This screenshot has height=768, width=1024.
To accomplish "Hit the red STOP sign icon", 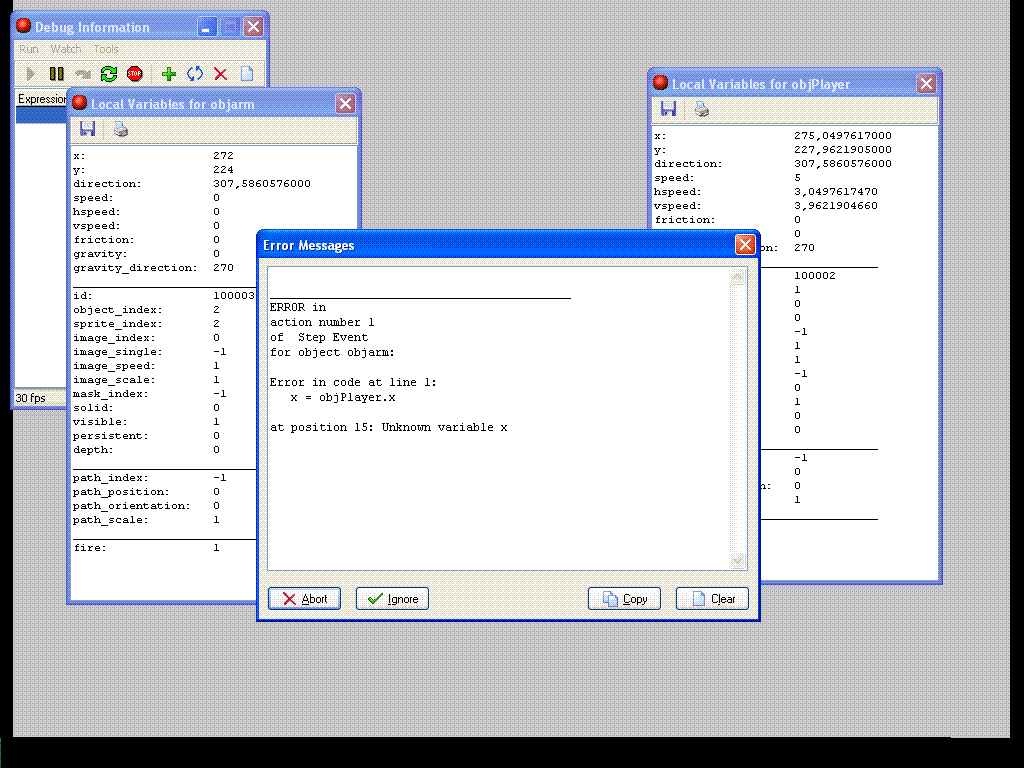I will (135, 74).
